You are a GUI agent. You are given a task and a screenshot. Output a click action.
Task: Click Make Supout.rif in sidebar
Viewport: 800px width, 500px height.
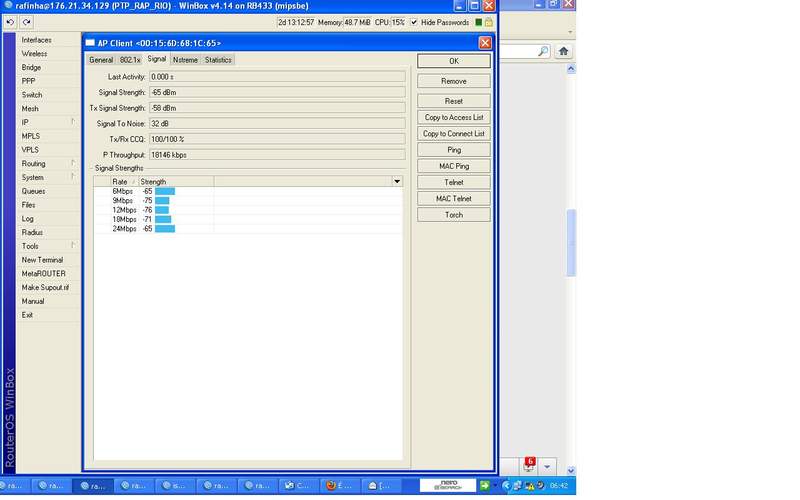click(x=45, y=288)
